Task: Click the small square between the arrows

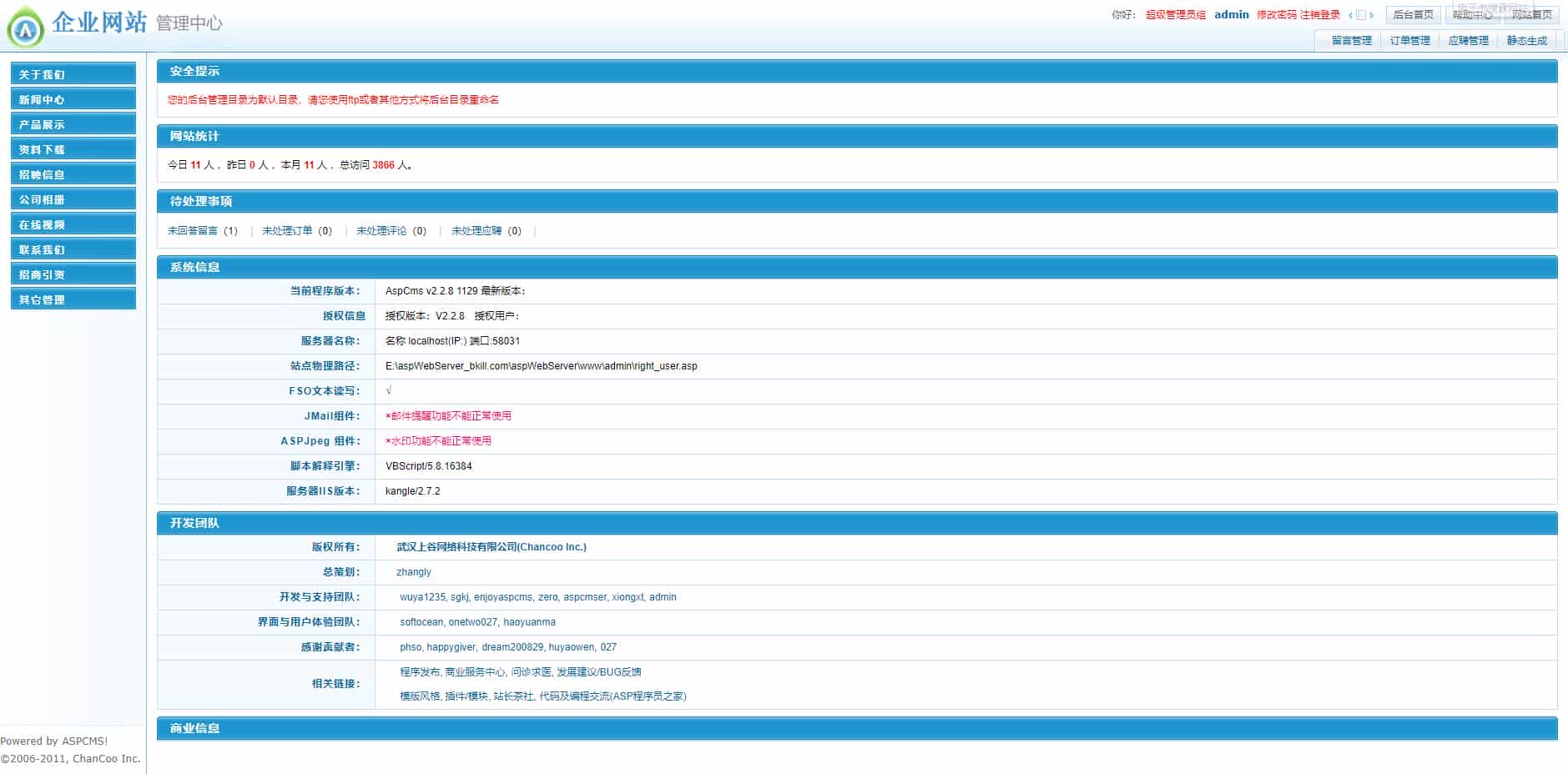Action: click(1360, 15)
